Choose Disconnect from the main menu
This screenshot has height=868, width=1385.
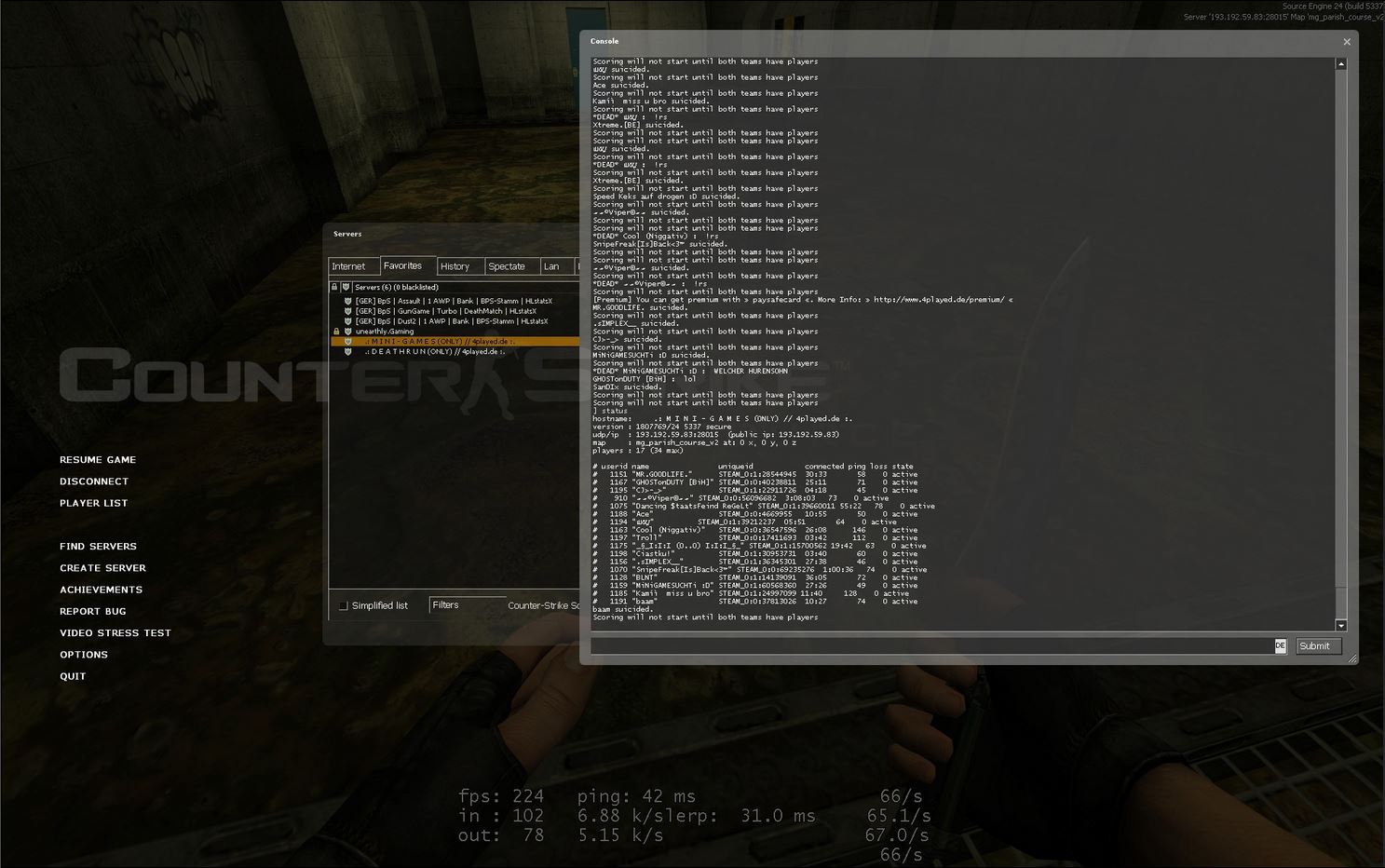(94, 481)
